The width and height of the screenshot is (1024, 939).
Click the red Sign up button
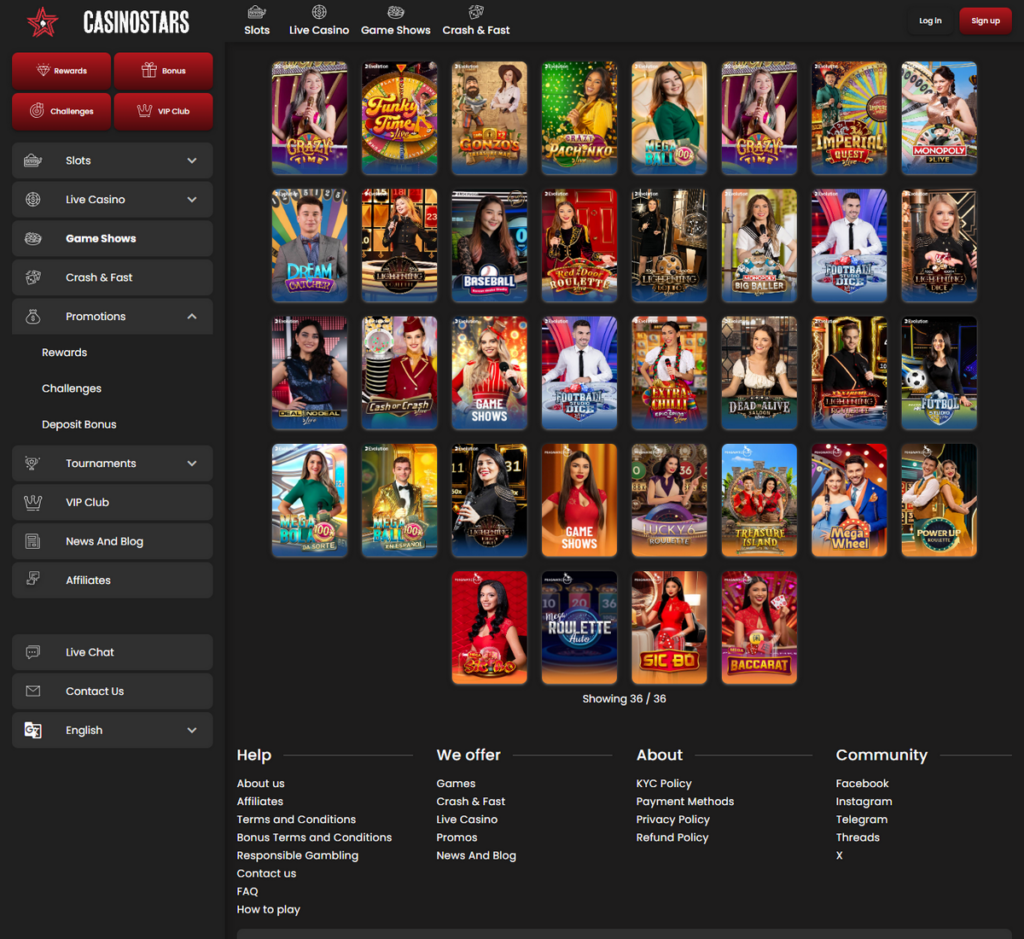[x=985, y=21]
